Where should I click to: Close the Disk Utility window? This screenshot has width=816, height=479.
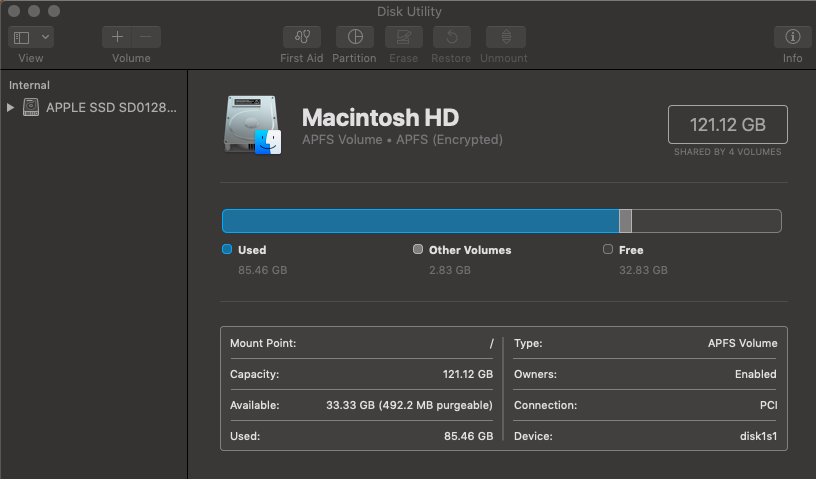pos(14,11)
